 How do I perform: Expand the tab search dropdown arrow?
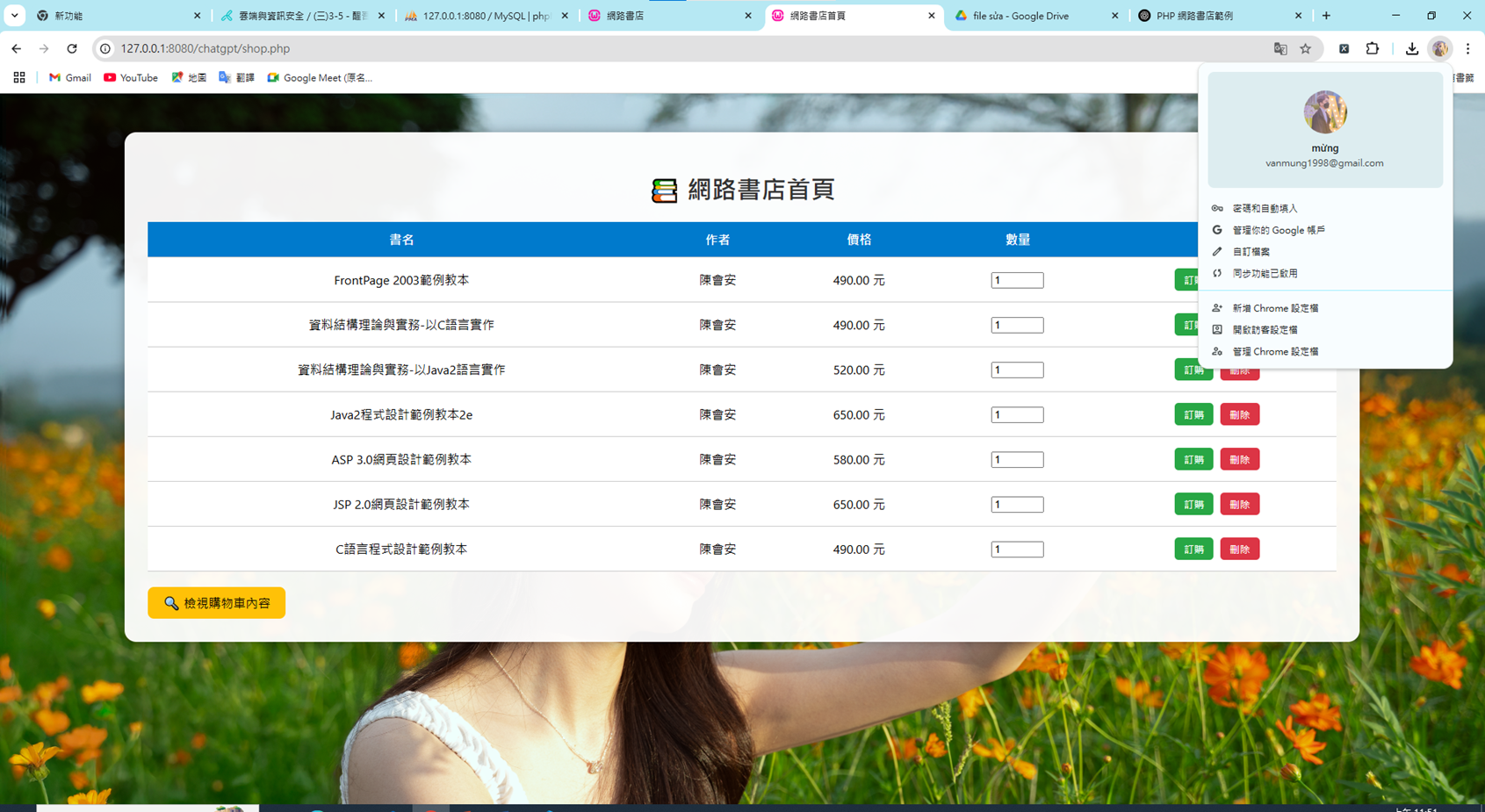15,16
